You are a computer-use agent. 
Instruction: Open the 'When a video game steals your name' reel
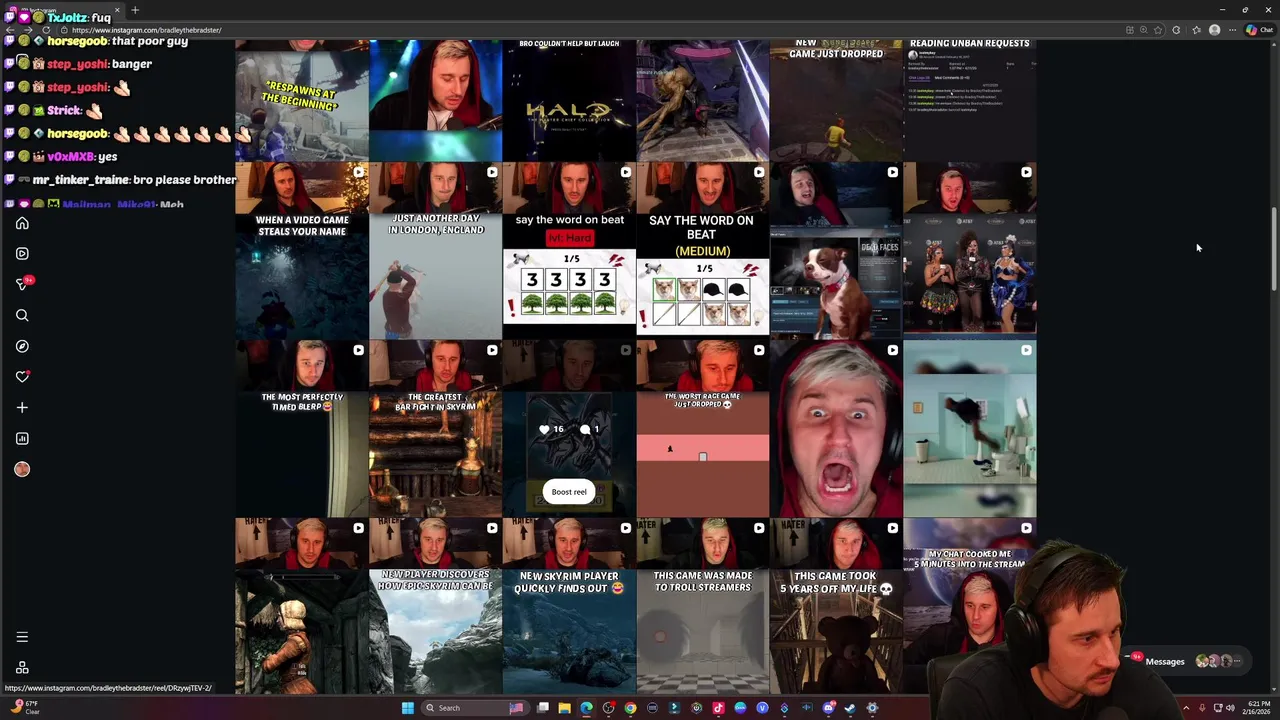click(302, 251)
